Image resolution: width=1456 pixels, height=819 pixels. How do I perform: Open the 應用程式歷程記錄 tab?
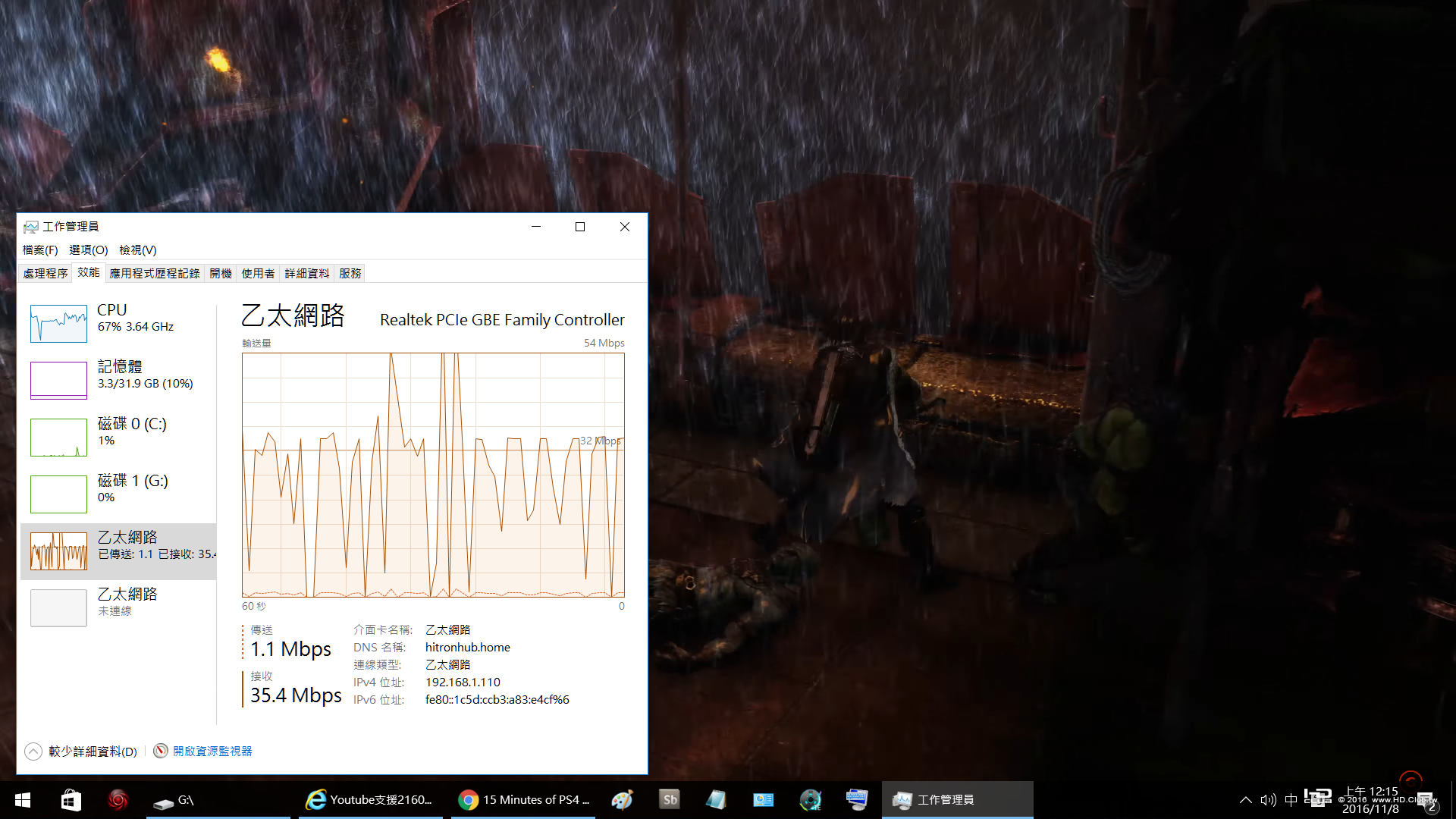[155, 274]
